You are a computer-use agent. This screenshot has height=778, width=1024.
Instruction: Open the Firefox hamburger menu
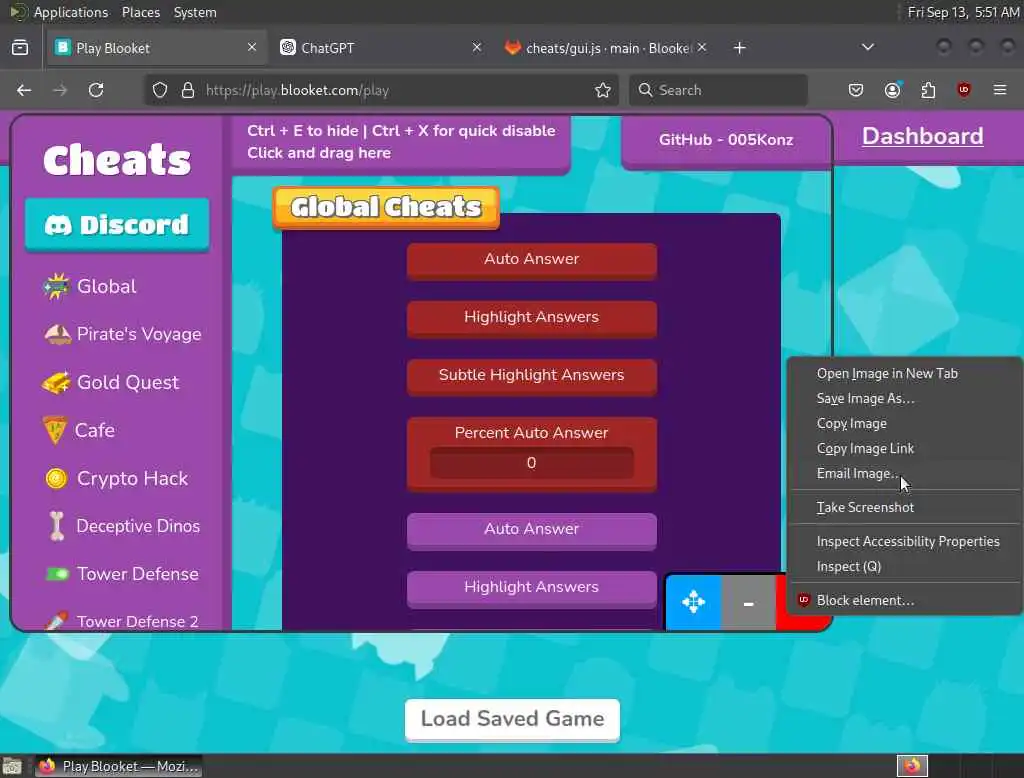pyautogui.click(x=1000, y=90)
